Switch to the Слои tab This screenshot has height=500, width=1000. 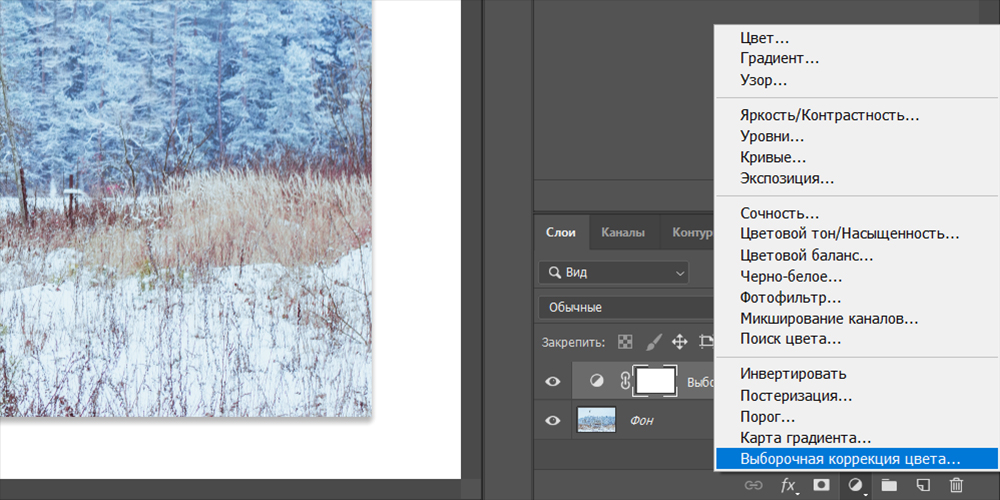pyautogui.click(x=561, y=233)
